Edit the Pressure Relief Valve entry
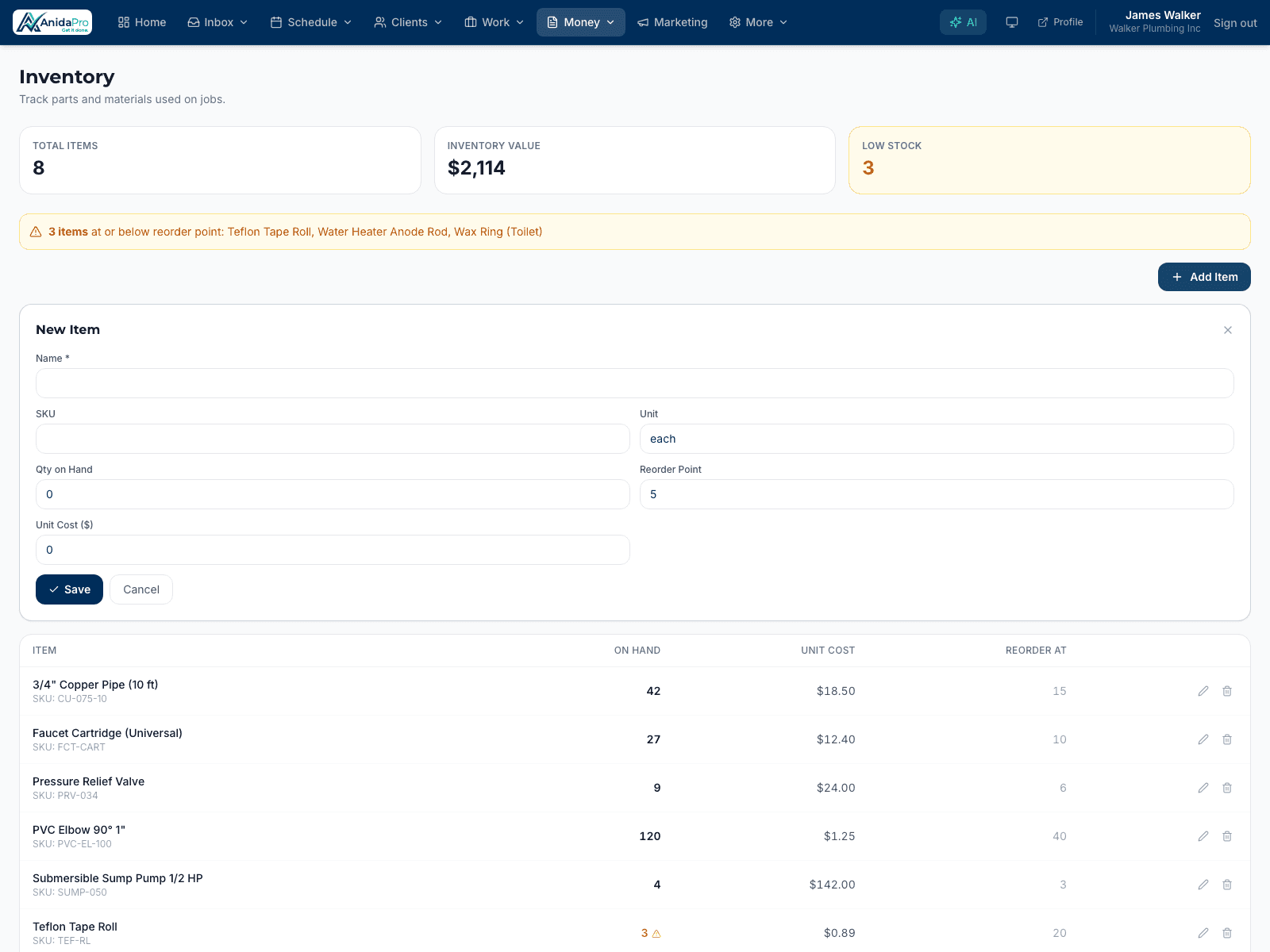The width and height of the screenshot is (1270, 952). click(x=1203, y=788)
